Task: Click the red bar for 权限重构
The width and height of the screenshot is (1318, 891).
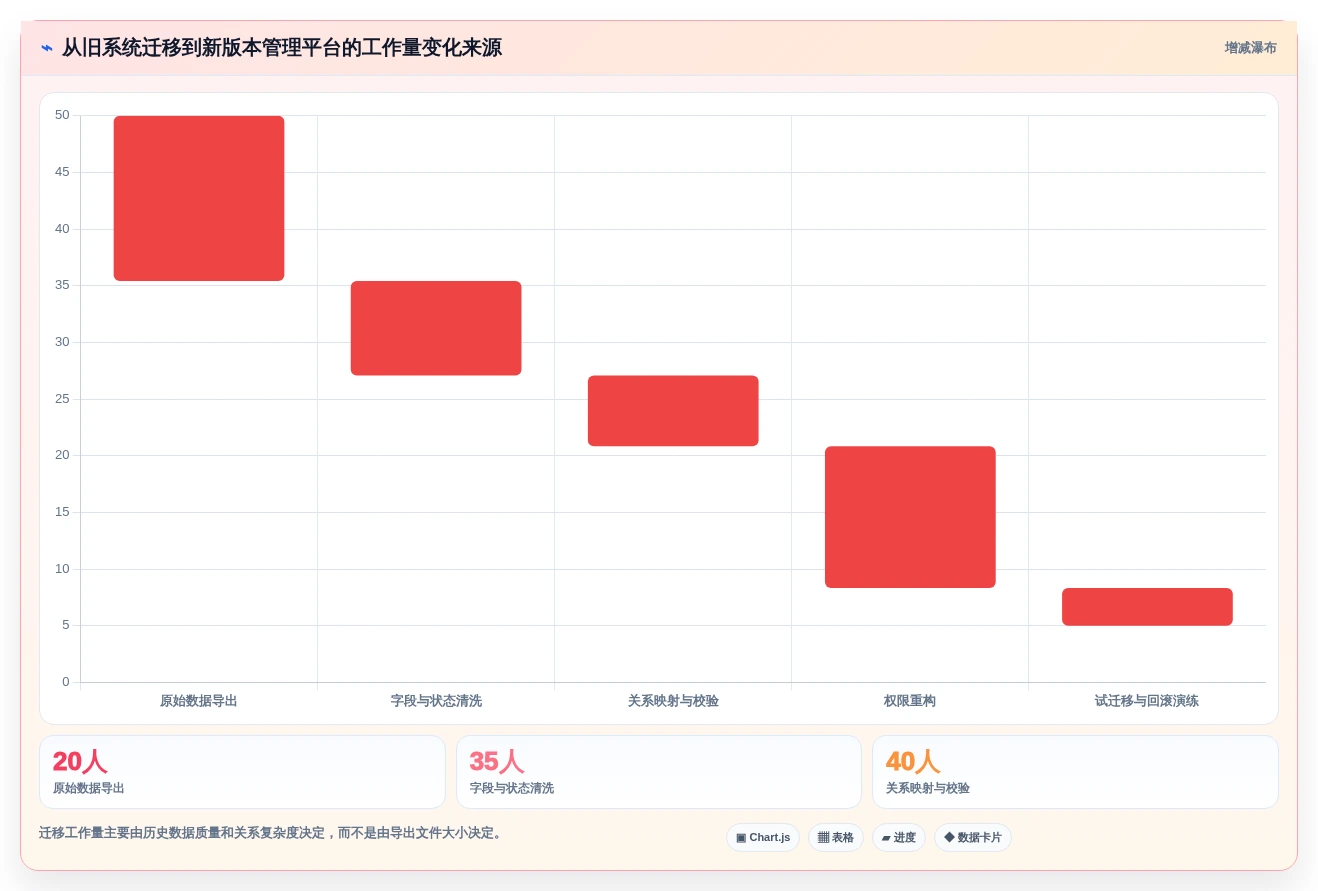Action: click(910, 517)
